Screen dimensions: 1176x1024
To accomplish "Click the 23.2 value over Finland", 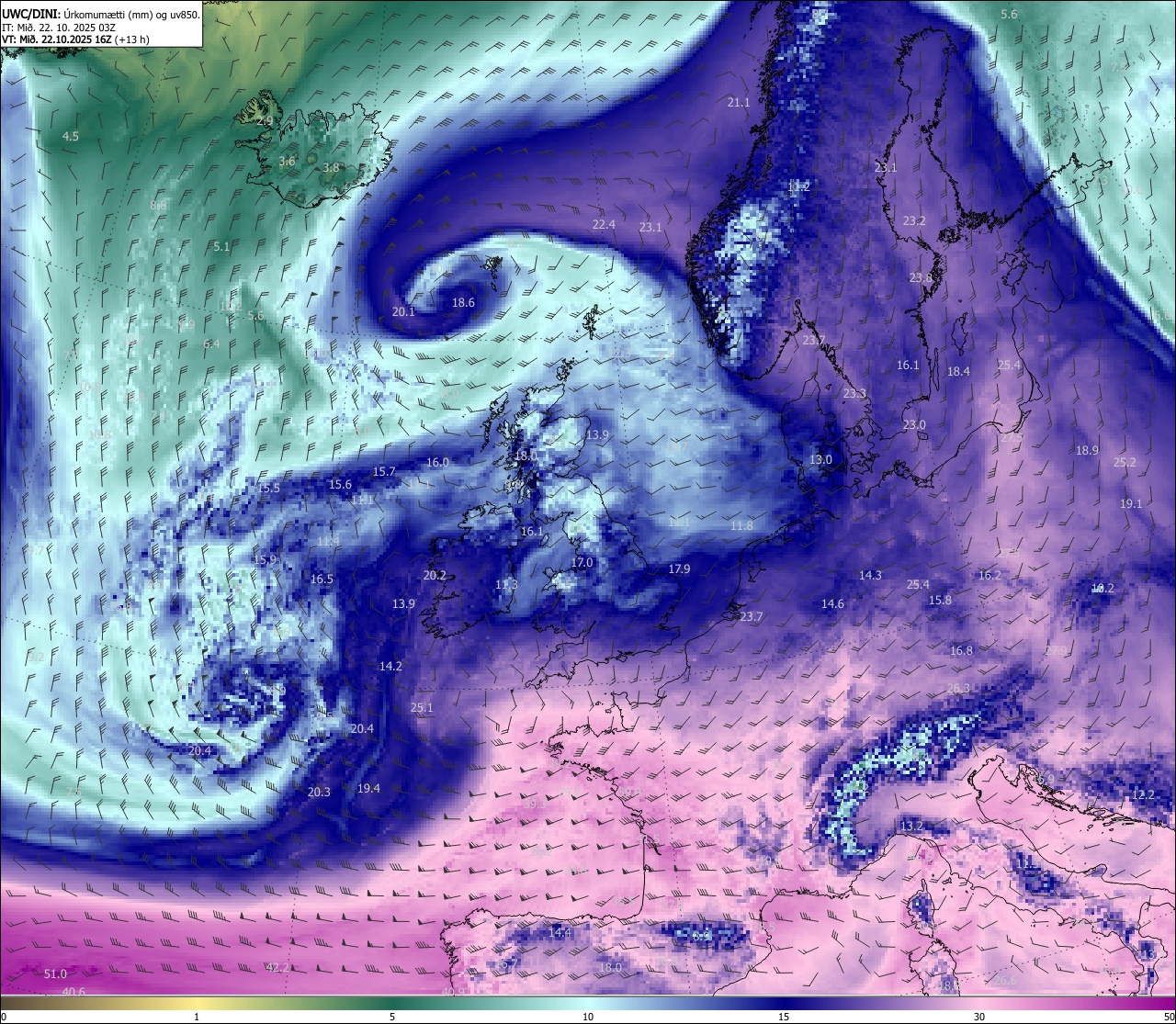I will click(914, 221).
